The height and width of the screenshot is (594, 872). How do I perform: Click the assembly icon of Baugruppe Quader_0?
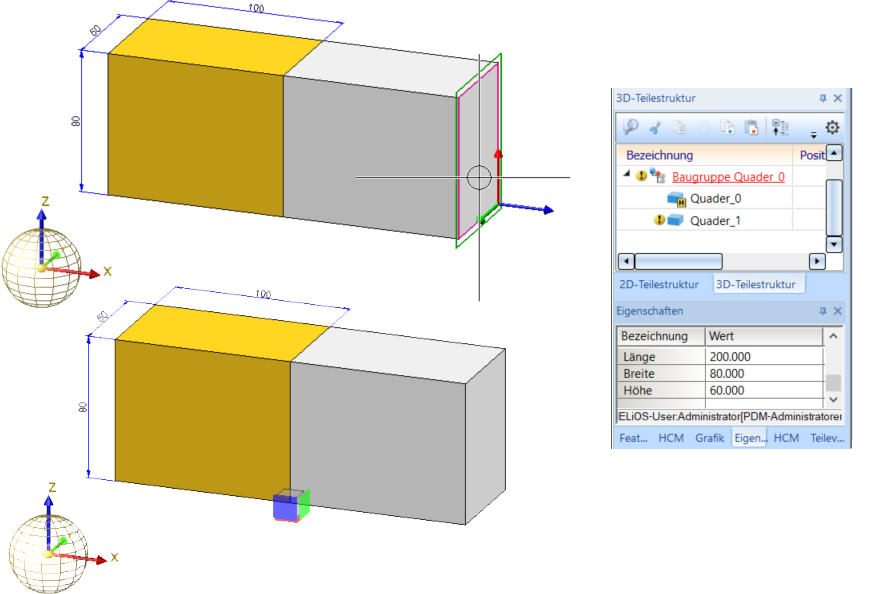657,176
